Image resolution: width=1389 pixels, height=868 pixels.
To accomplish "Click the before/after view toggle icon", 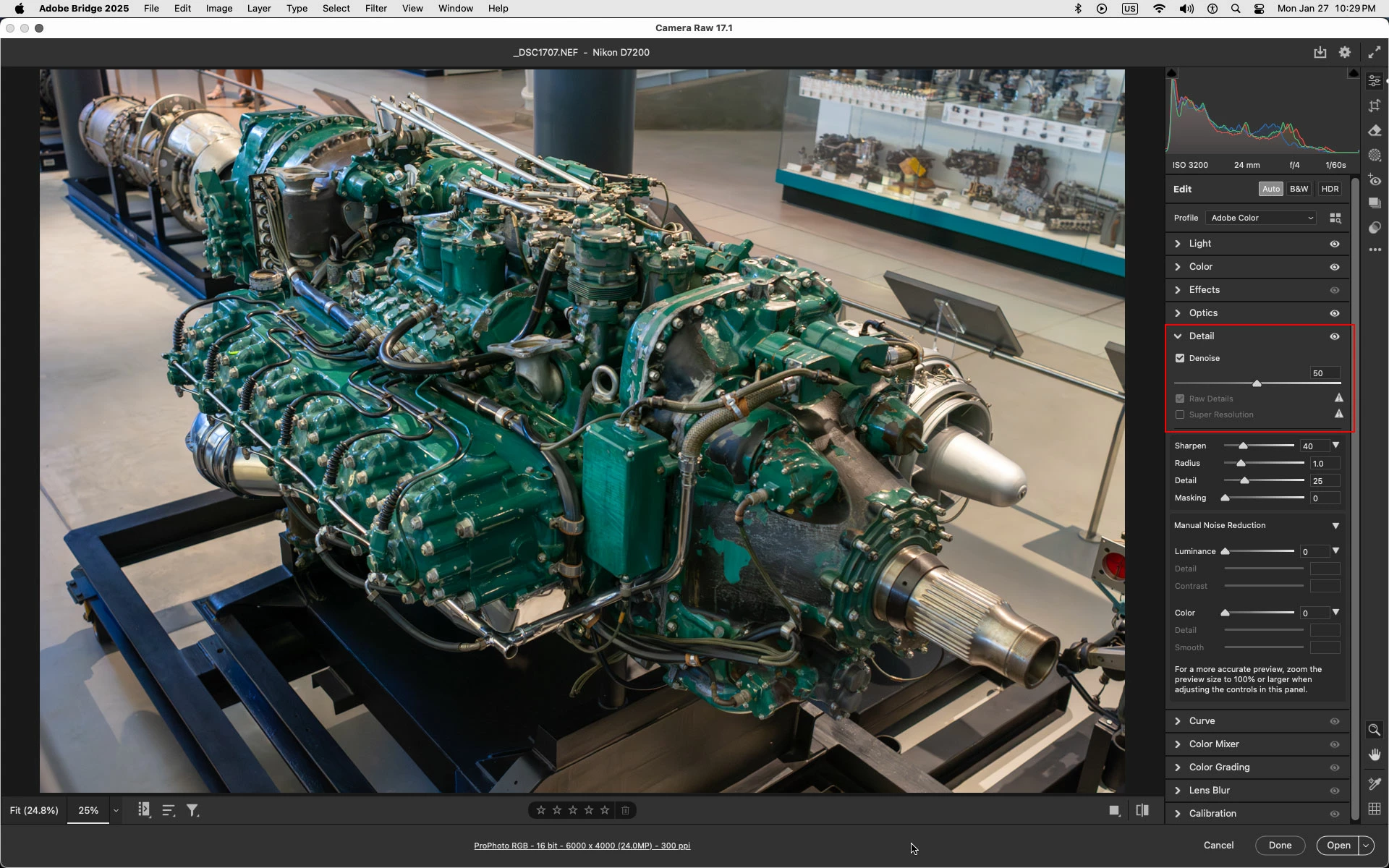I will point(1142,811).
